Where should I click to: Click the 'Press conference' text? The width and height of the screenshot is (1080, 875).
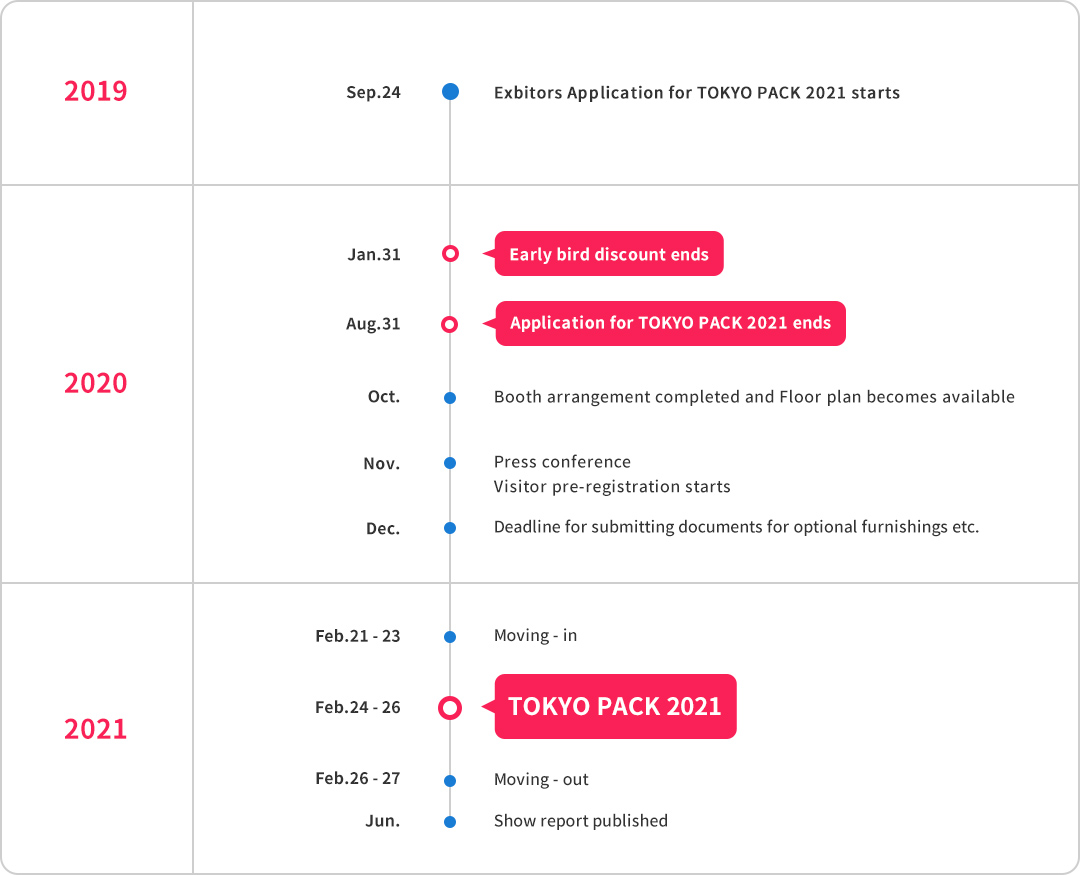[562, 462]
